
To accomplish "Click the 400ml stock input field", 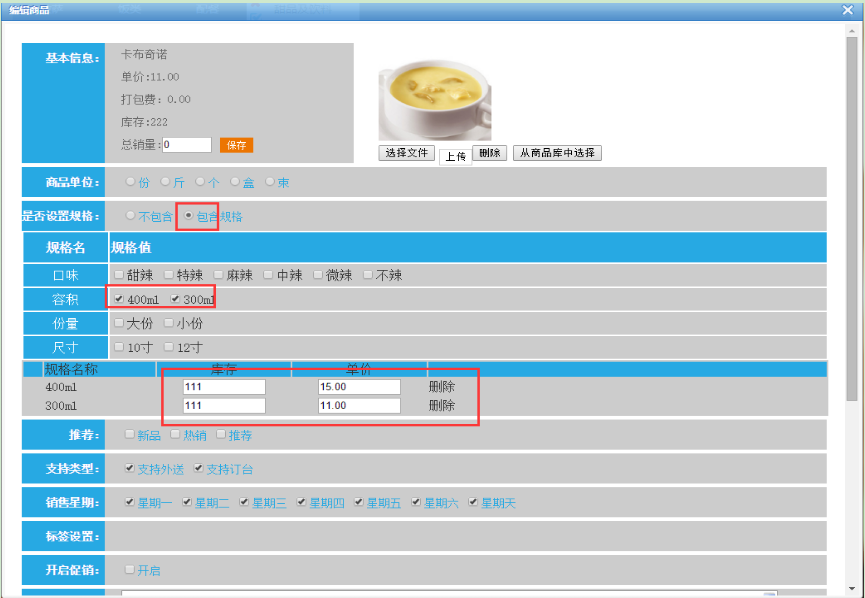I will coord(224,387).
